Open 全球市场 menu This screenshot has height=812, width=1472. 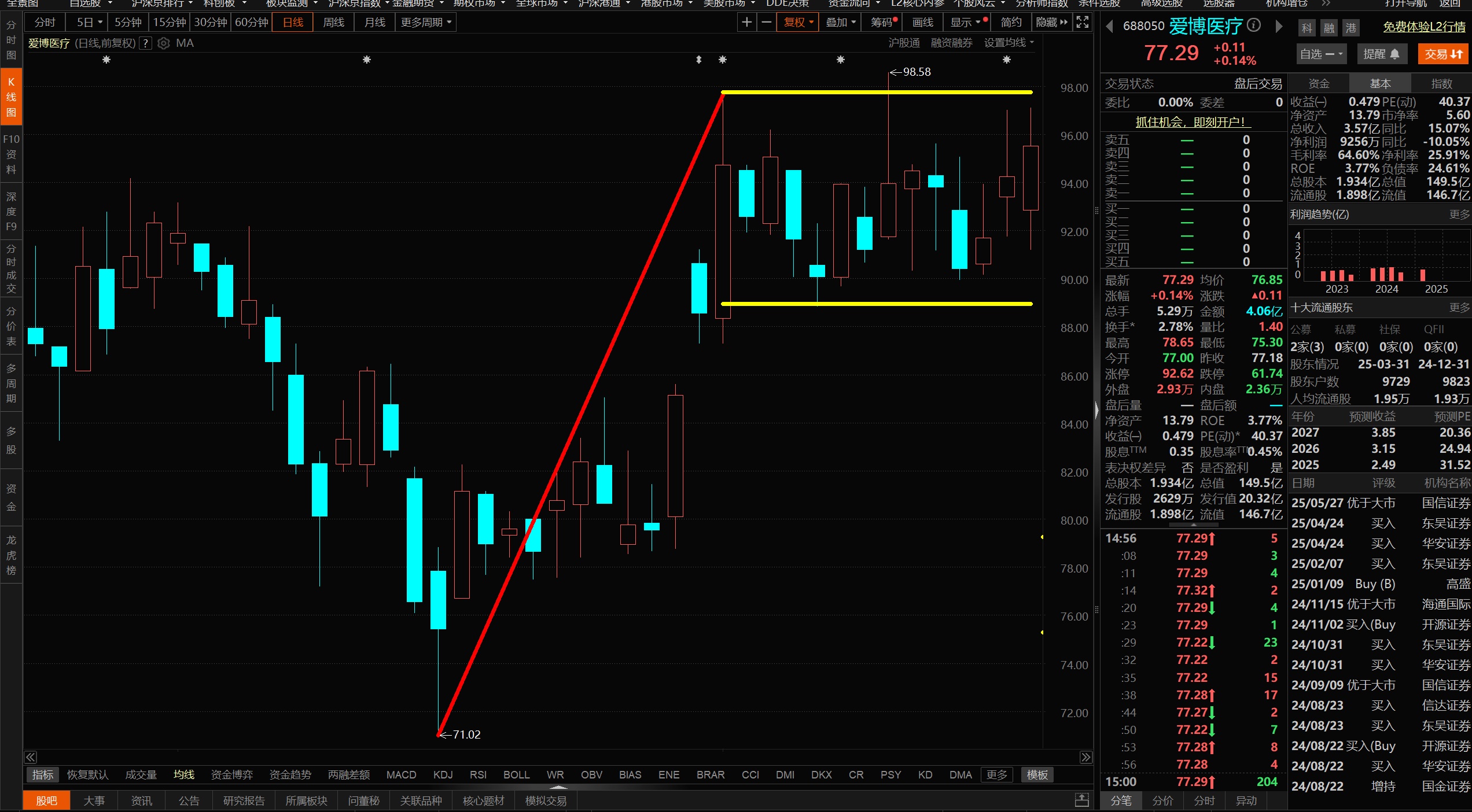[540, 3]
